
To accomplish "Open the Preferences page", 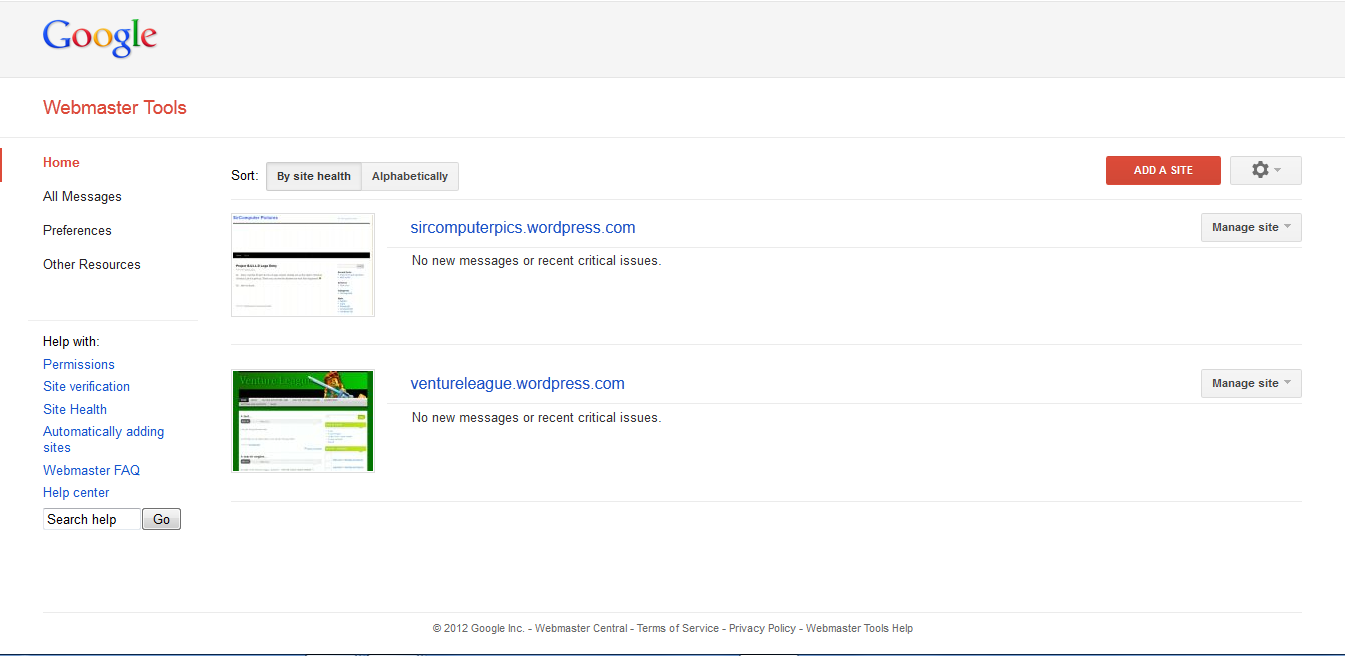I will [x=77, y=230].
